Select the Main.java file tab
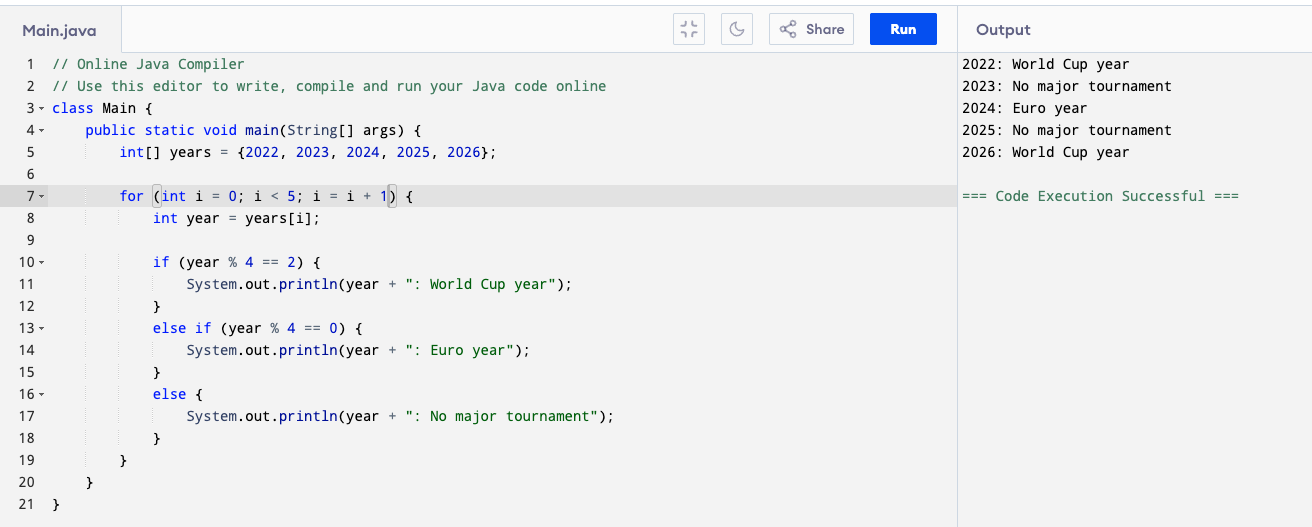The width and height of the screenshot is (1312, 527). click(x=60, y=30)
